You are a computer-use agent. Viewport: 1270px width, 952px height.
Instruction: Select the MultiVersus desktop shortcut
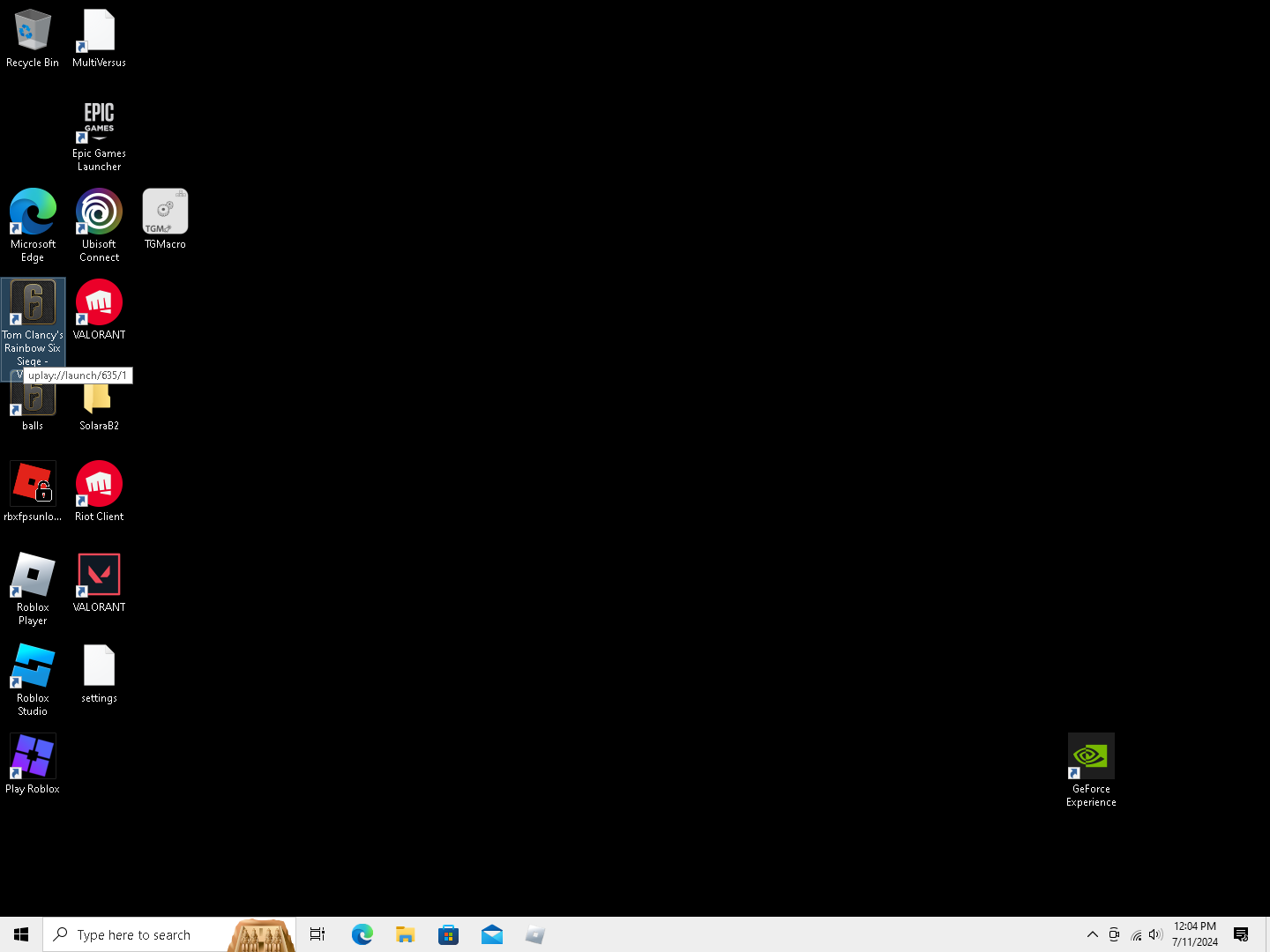point(99,39)
